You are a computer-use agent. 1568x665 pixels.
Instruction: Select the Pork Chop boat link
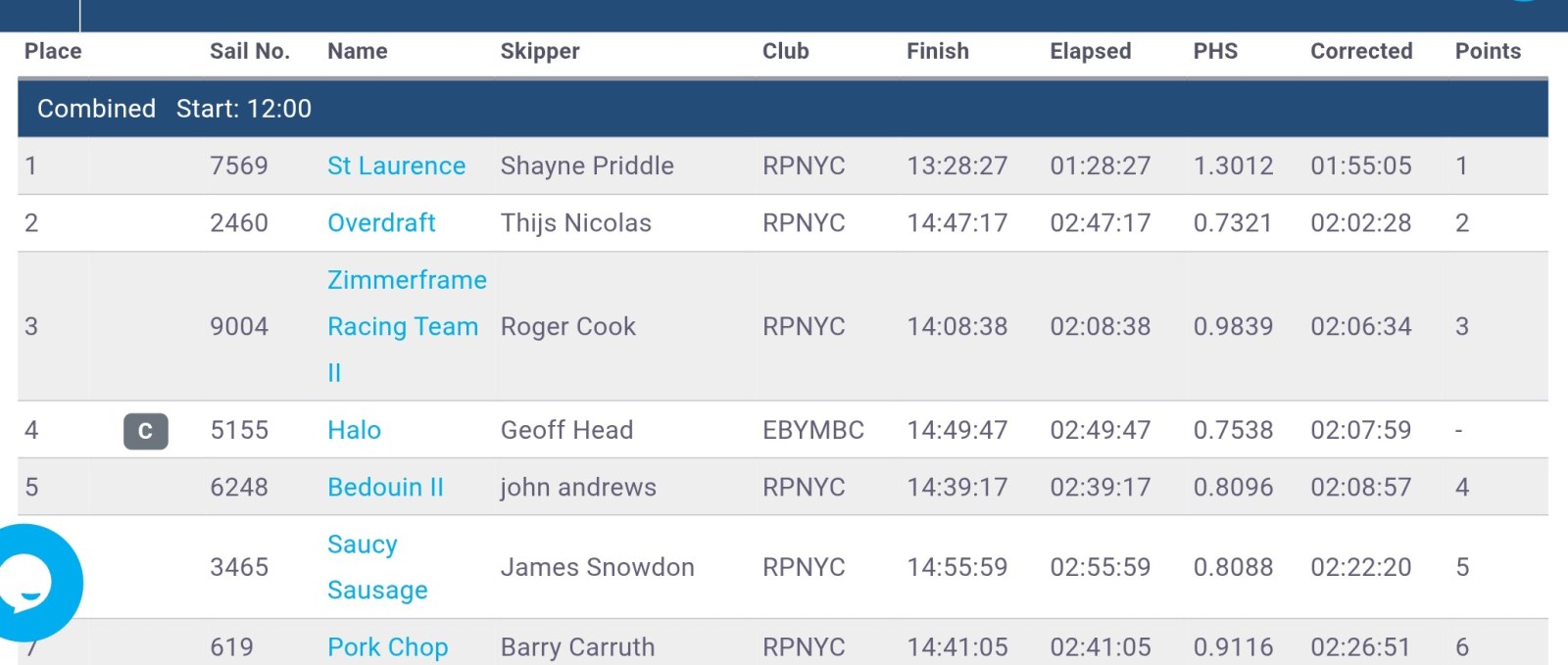pos(387,646)
